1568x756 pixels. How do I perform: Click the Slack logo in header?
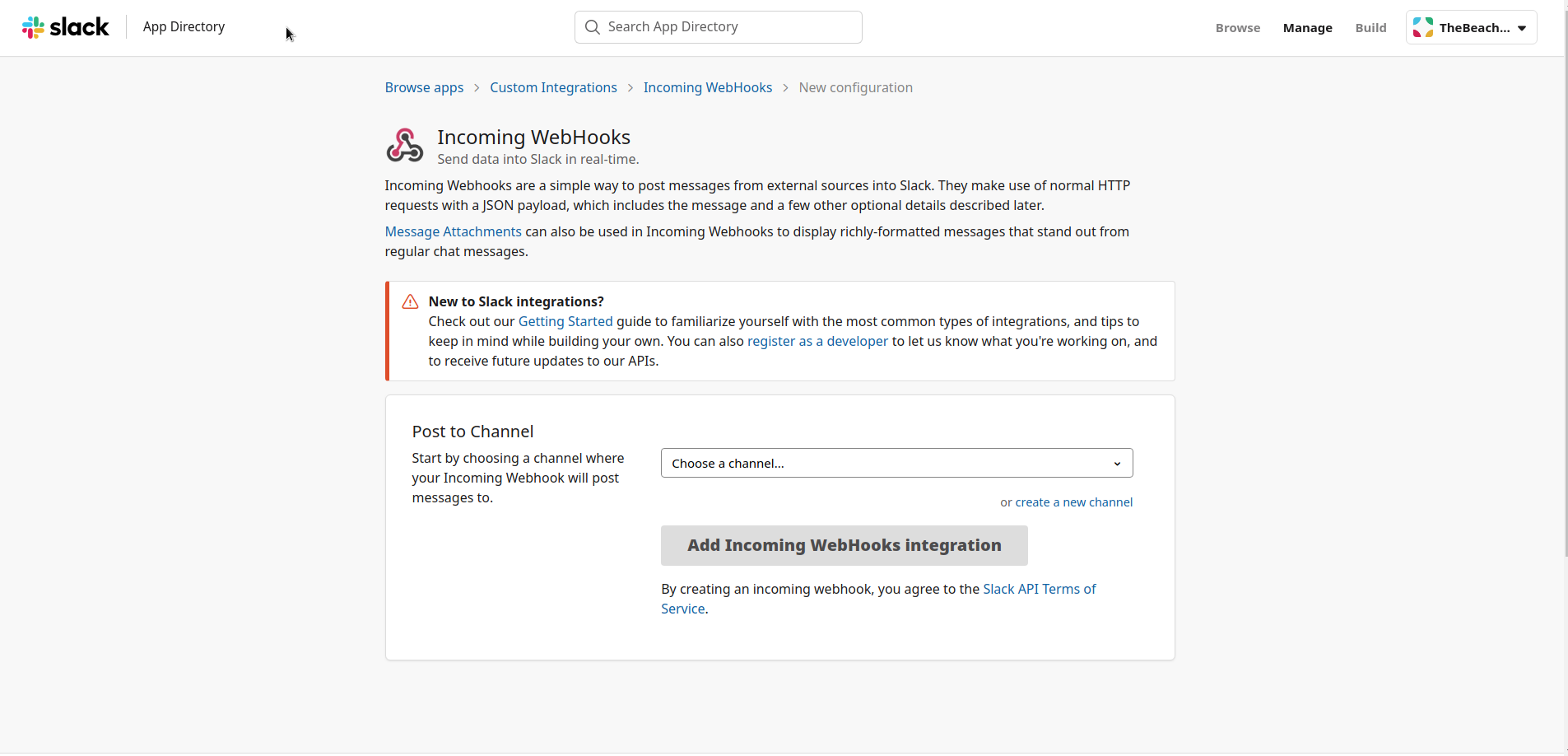pos(65,27)
